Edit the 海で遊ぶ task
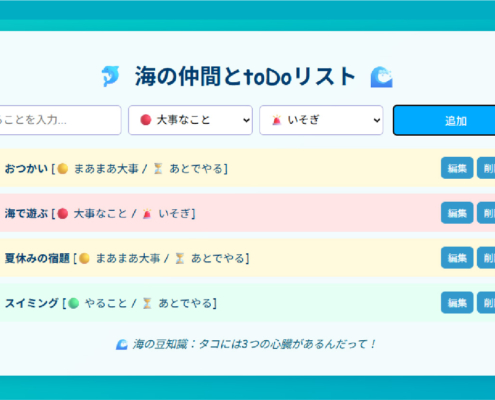 (x=457, y=213)
